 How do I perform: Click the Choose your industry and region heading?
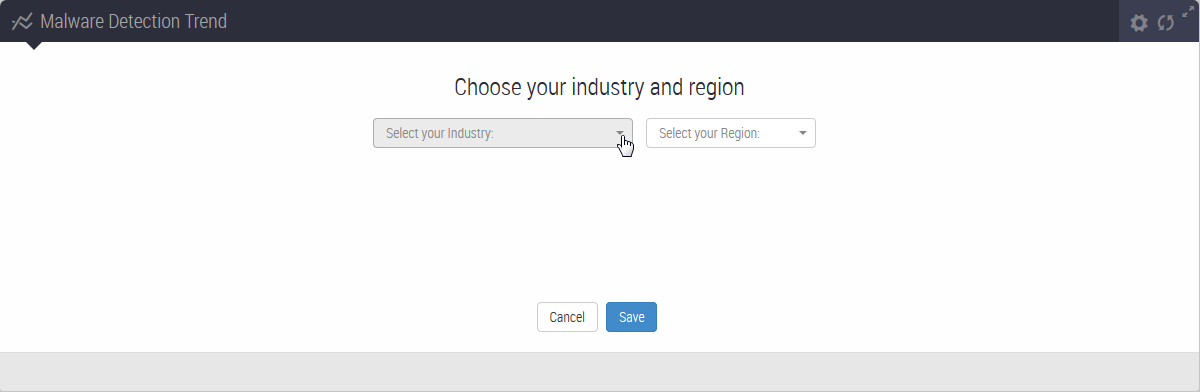click(x=599, y=87)
